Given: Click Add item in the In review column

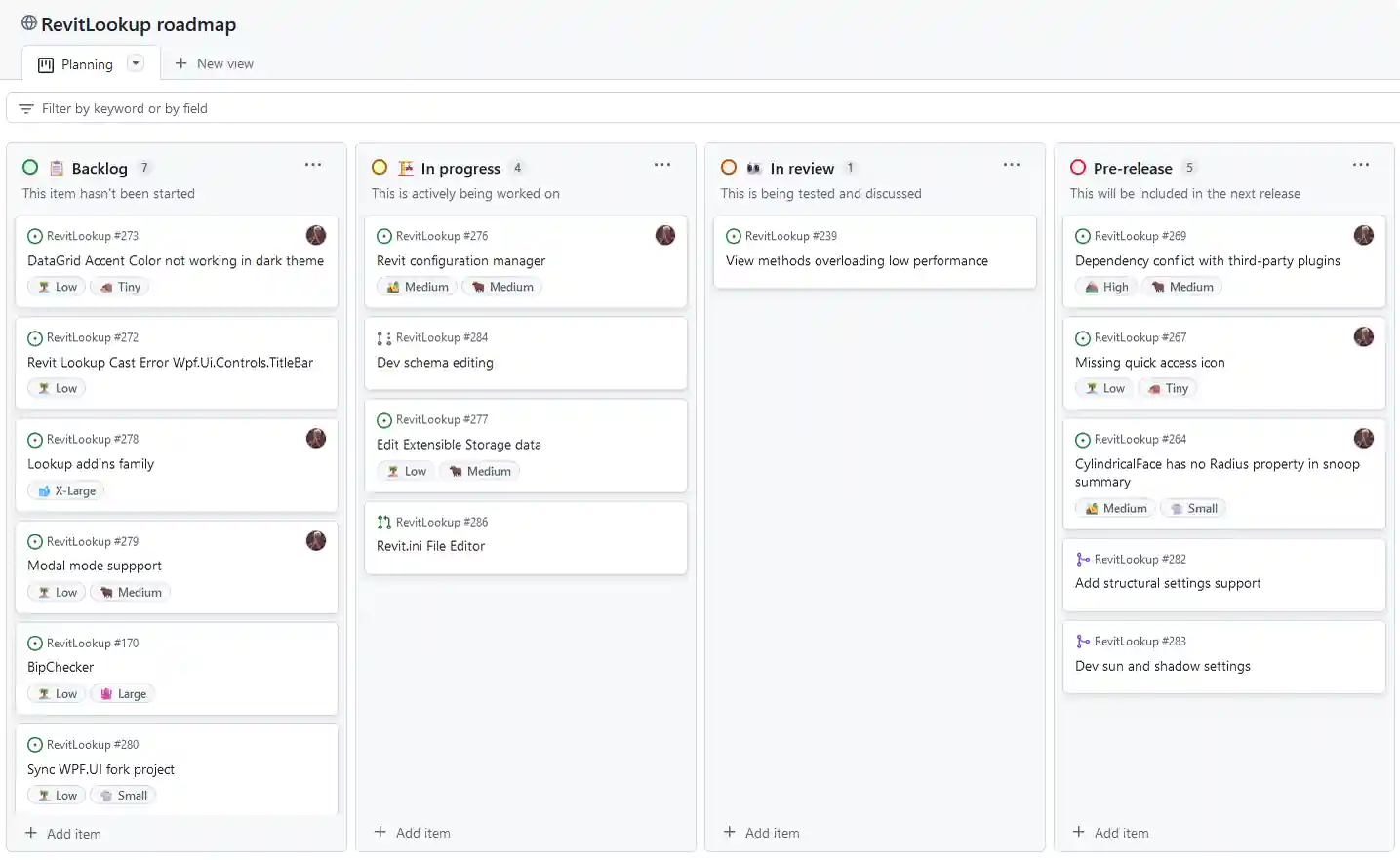Looking at the screenshot, I should (x=761, y=833).
